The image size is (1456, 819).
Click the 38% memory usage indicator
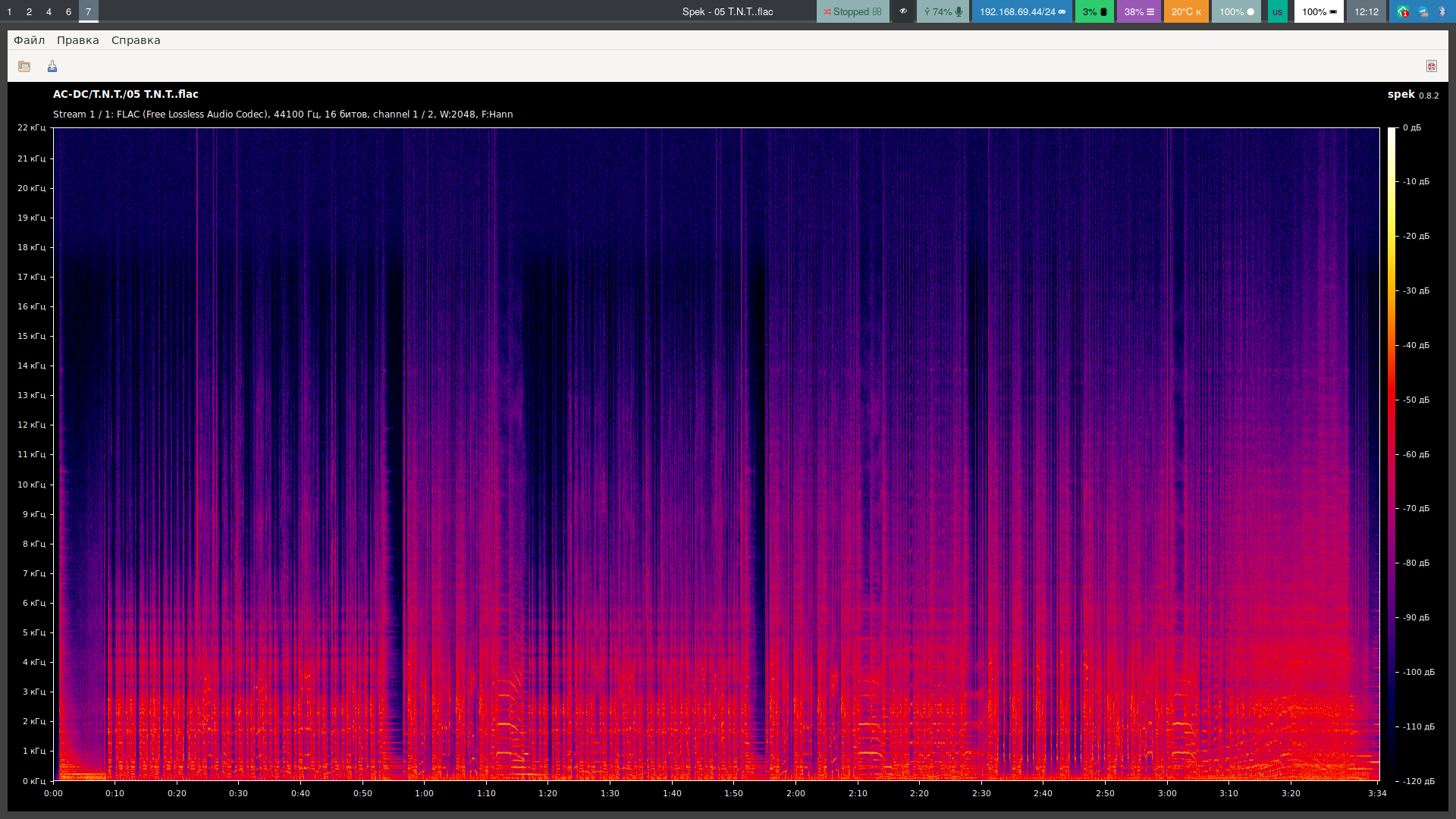tap(1138, 11)
